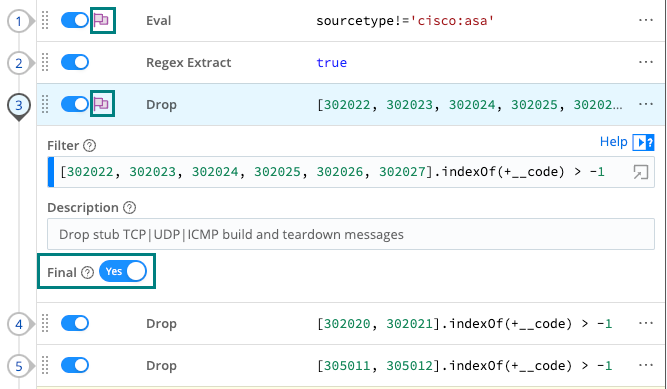Click the Description help question mark

point(129,208)
